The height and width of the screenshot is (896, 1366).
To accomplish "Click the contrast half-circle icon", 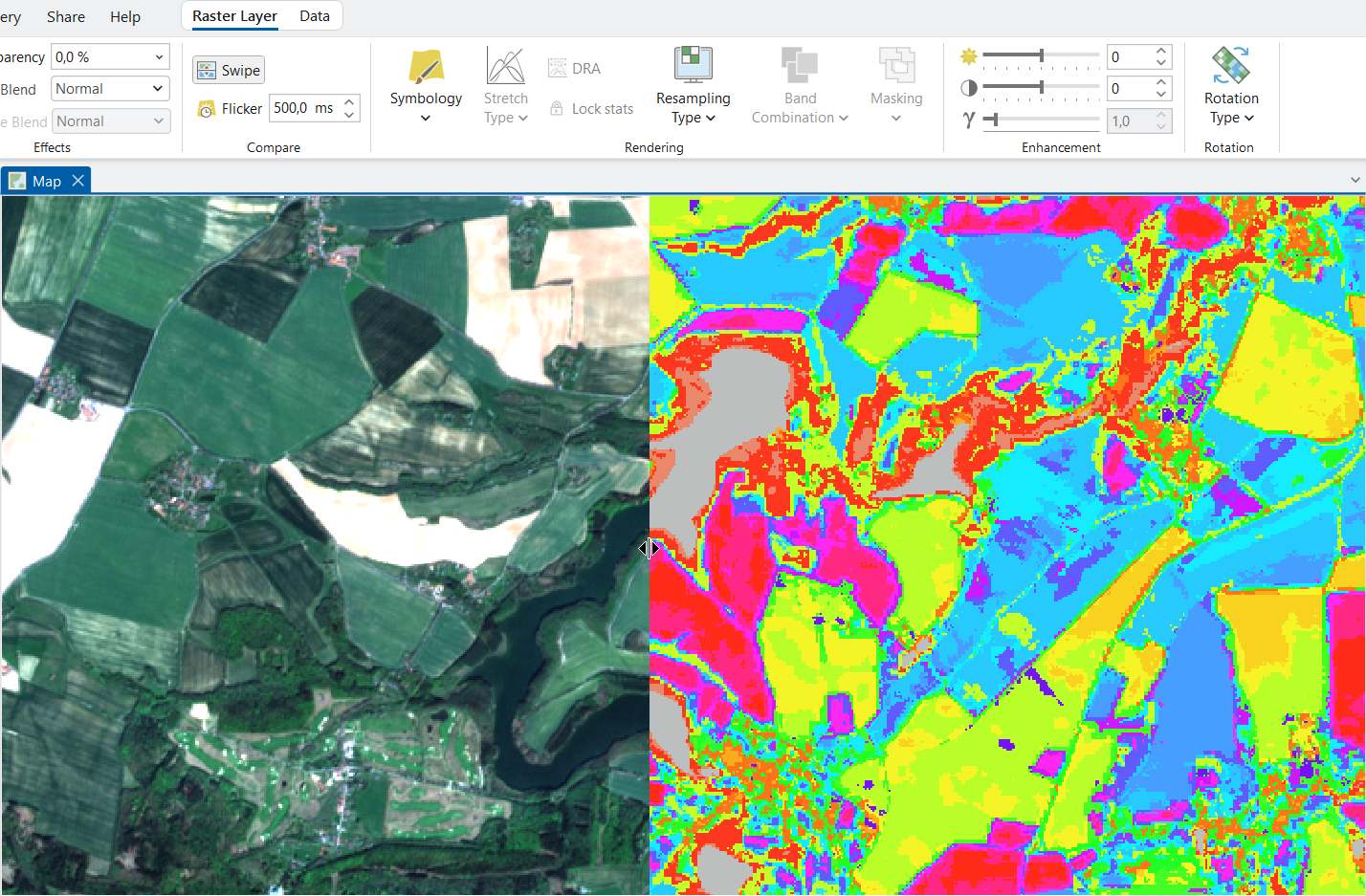I will pyautogui.click(x=969, y=88).
